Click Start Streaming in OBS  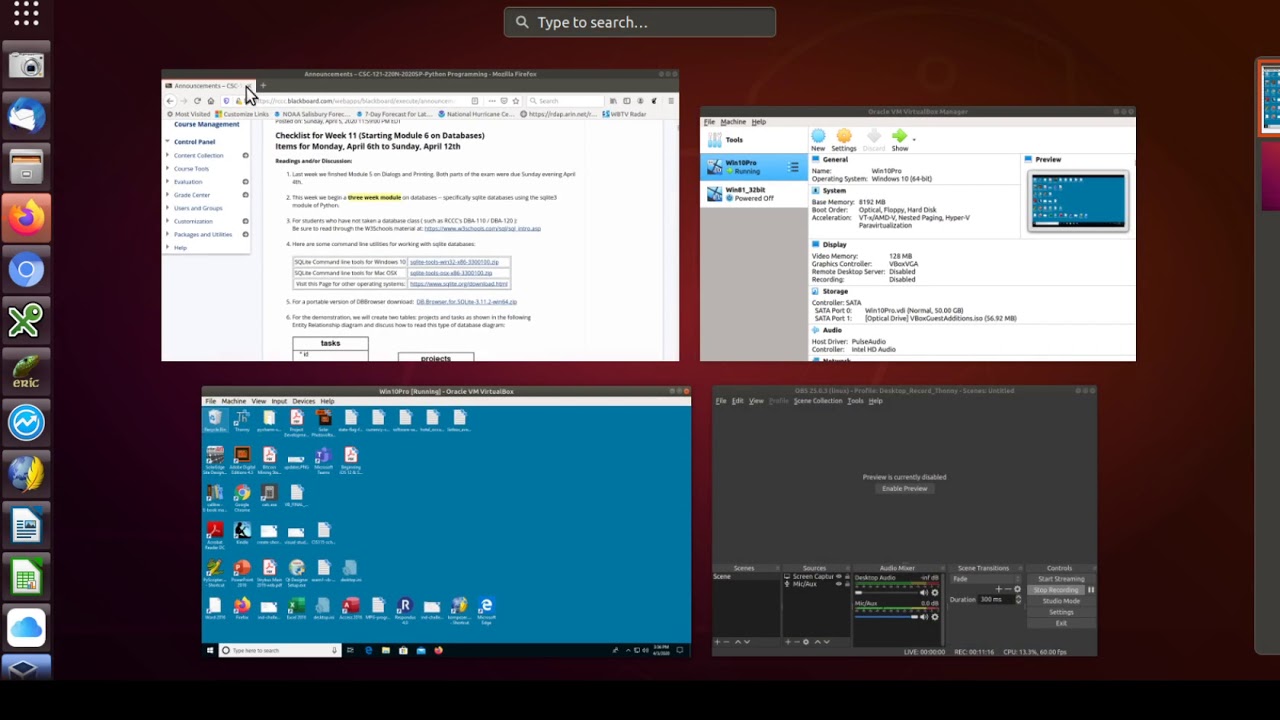tap(1061, 579)
